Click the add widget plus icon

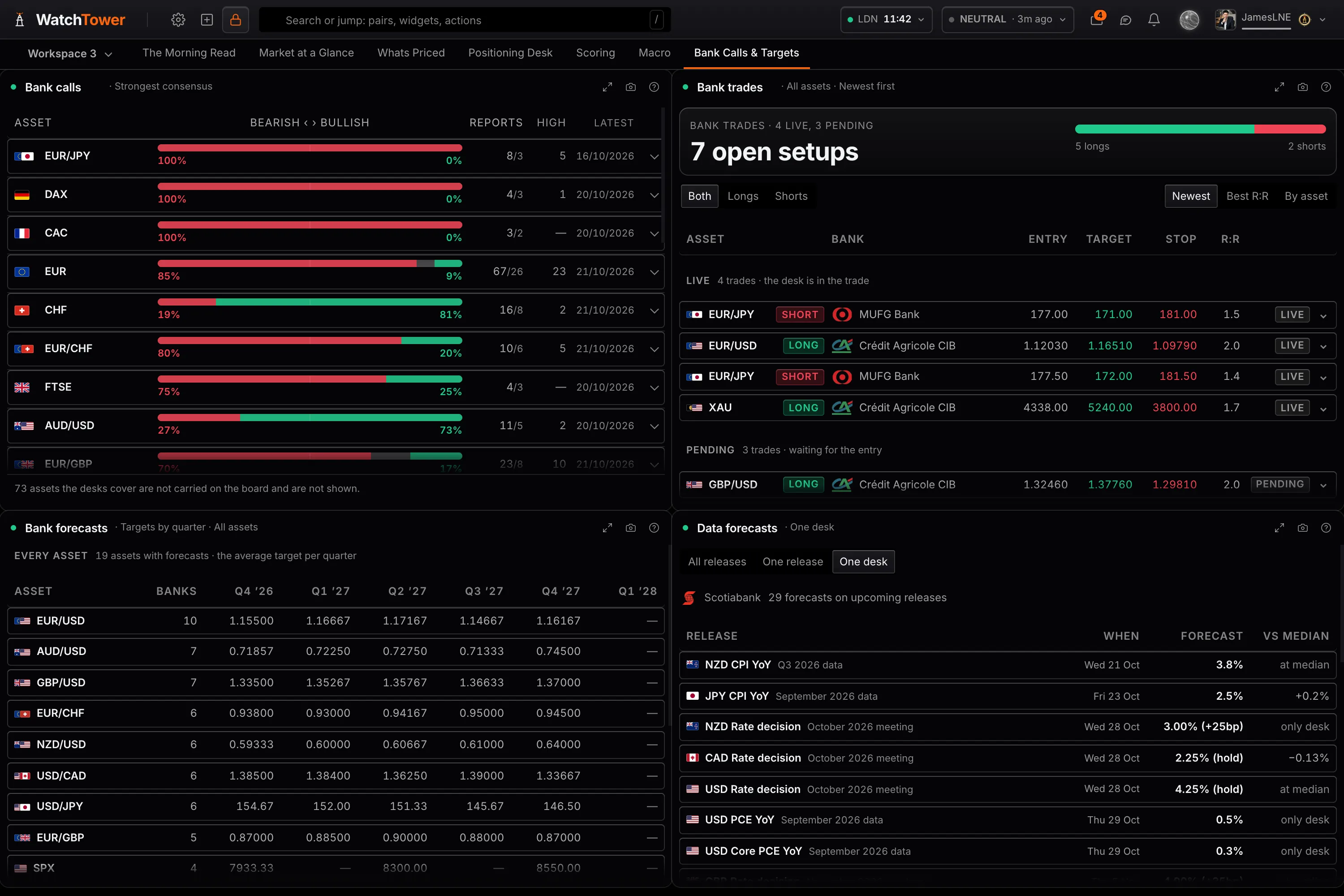tap(207, 20)
